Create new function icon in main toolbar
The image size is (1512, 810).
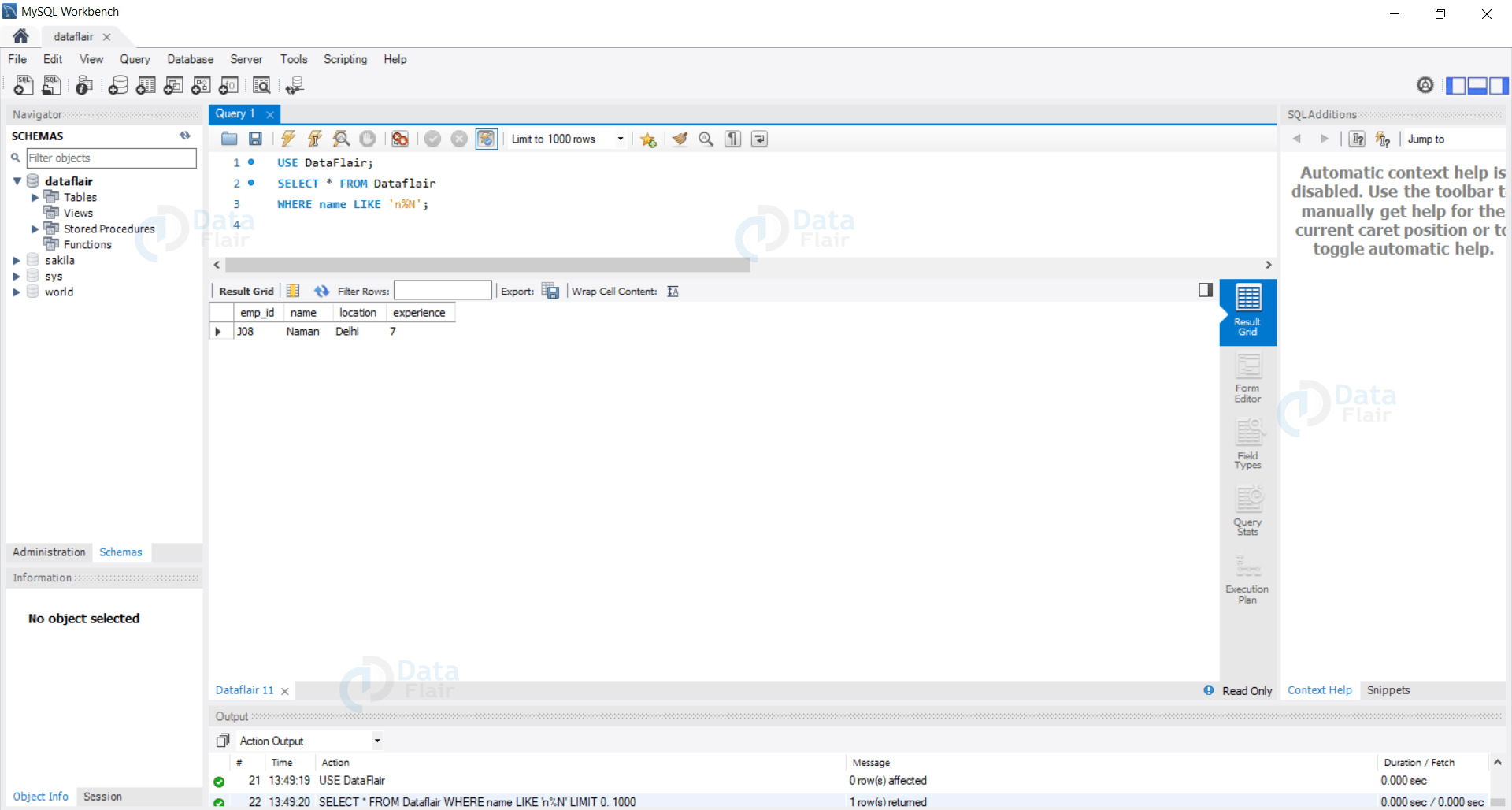click(x=228, y=85)
